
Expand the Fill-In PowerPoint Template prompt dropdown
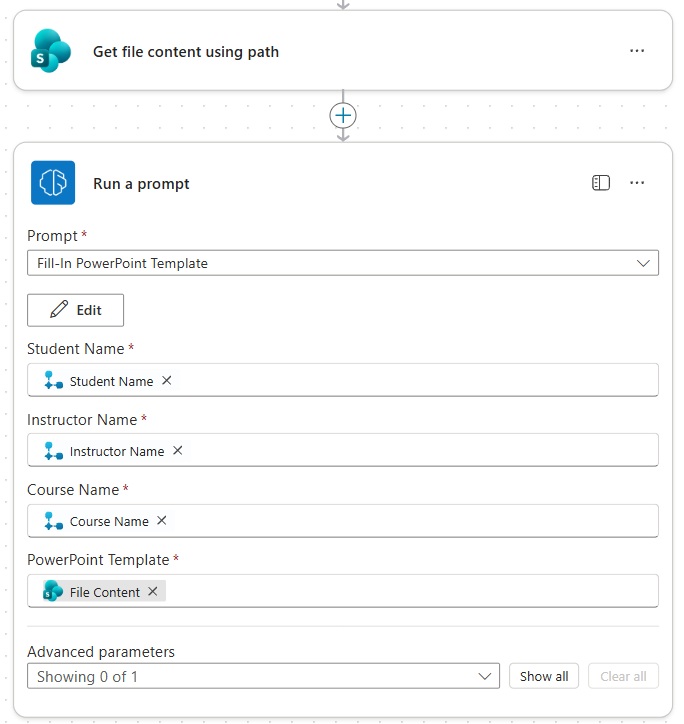pyautogui.click(x=643, y=263)
